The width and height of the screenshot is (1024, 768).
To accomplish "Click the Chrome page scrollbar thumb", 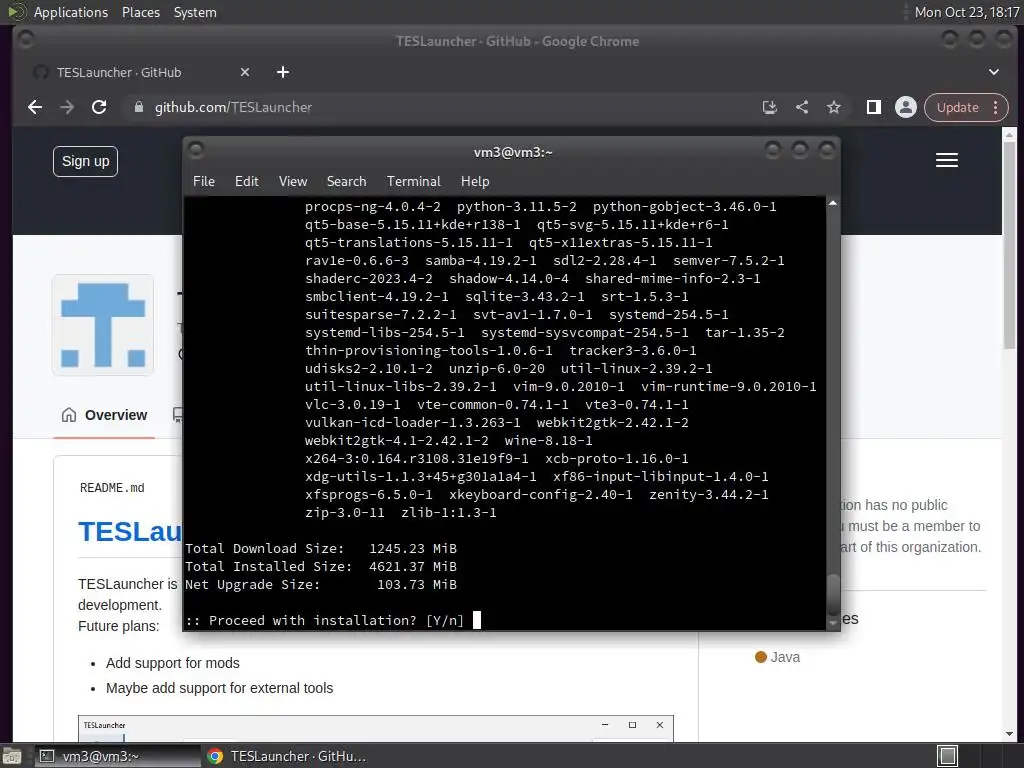I will click(1009, 245).
